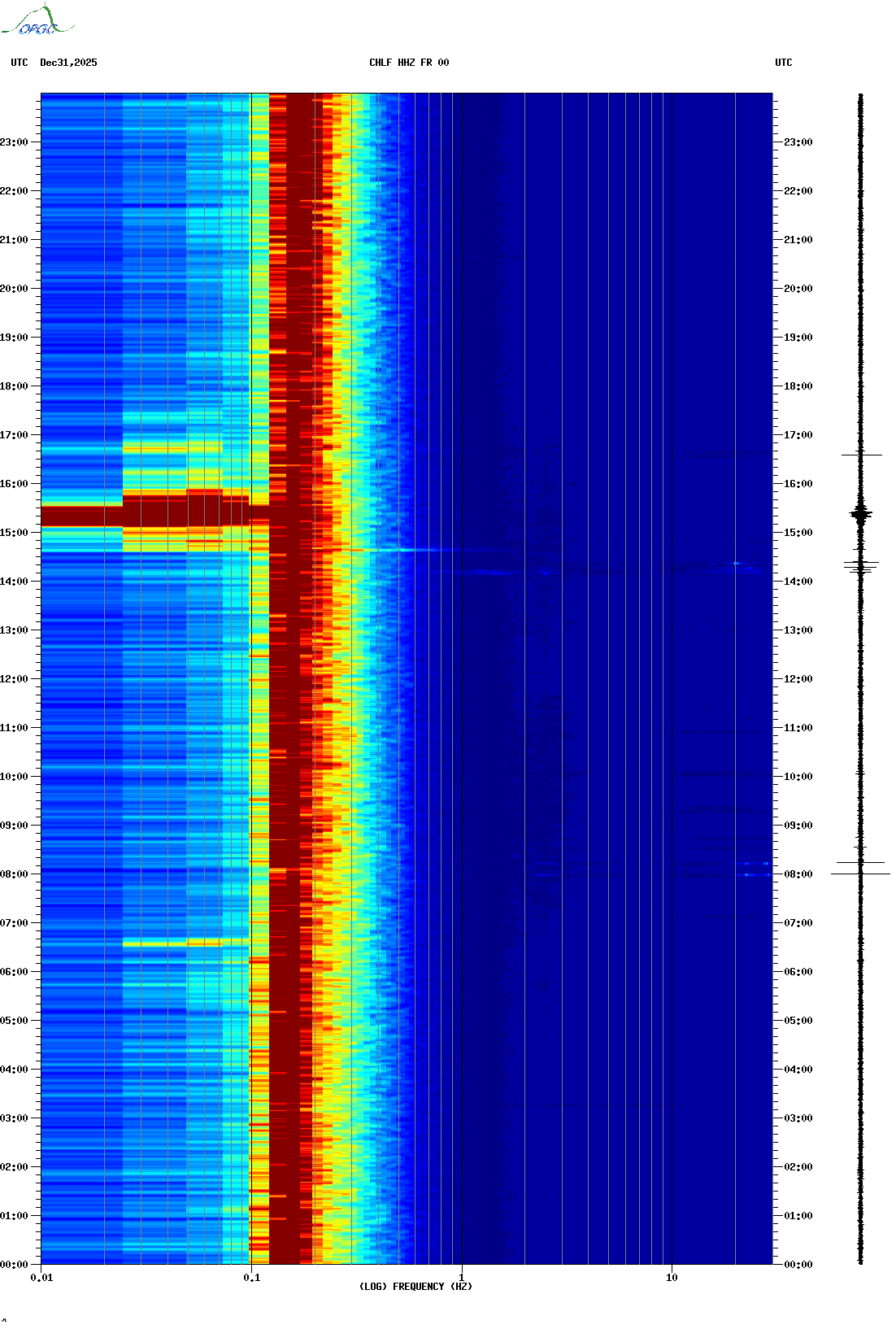The width and height of the screenshot is (896, 1329).
Task: Select 03:00 on the left time axis
Action: 14,1118
